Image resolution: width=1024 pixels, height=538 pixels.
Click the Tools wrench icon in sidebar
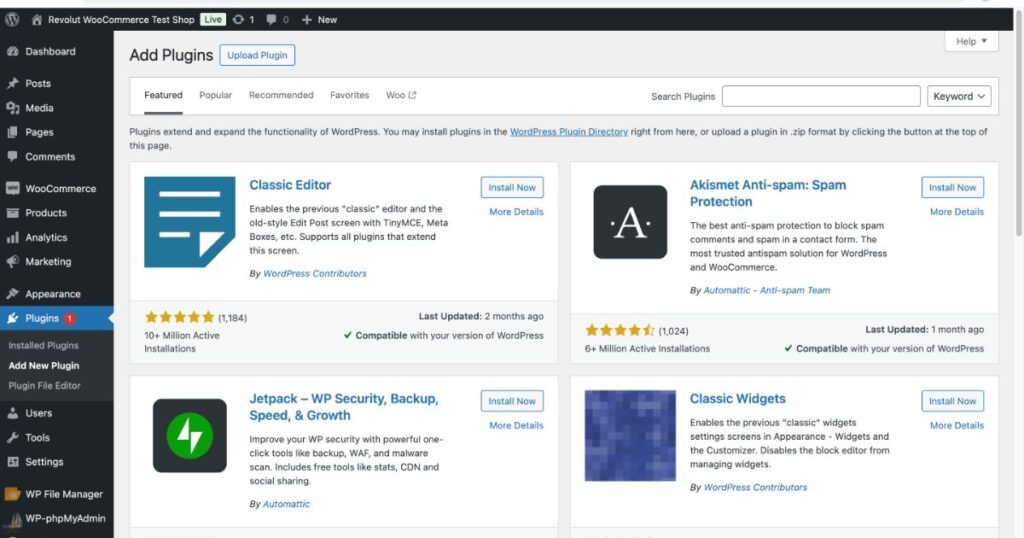12,437
